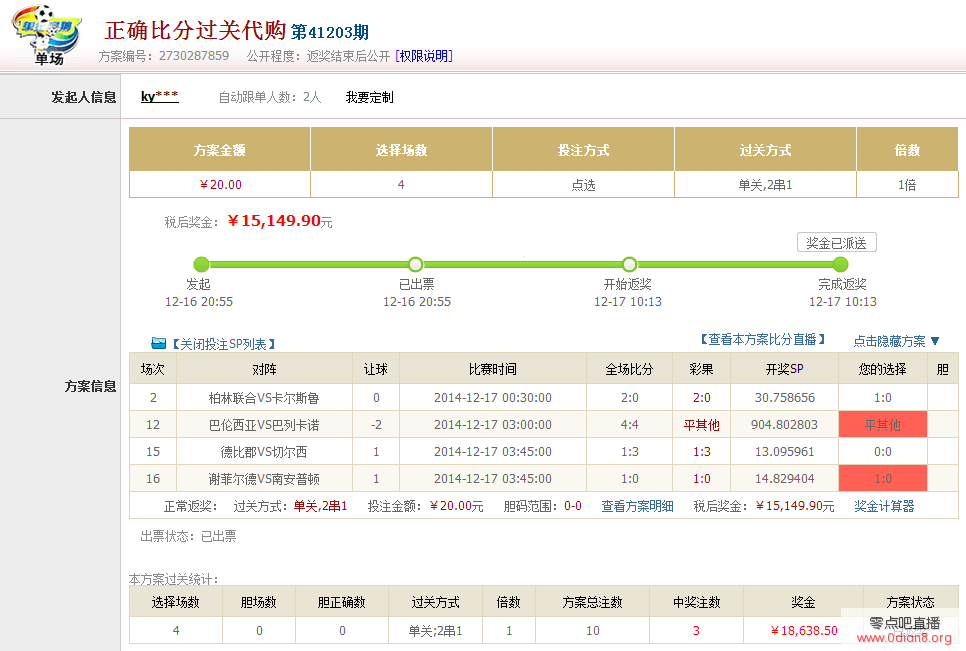966x651 pixels.
Task: View live scores via 查看本方案比分直播
Action: point(762,339)
